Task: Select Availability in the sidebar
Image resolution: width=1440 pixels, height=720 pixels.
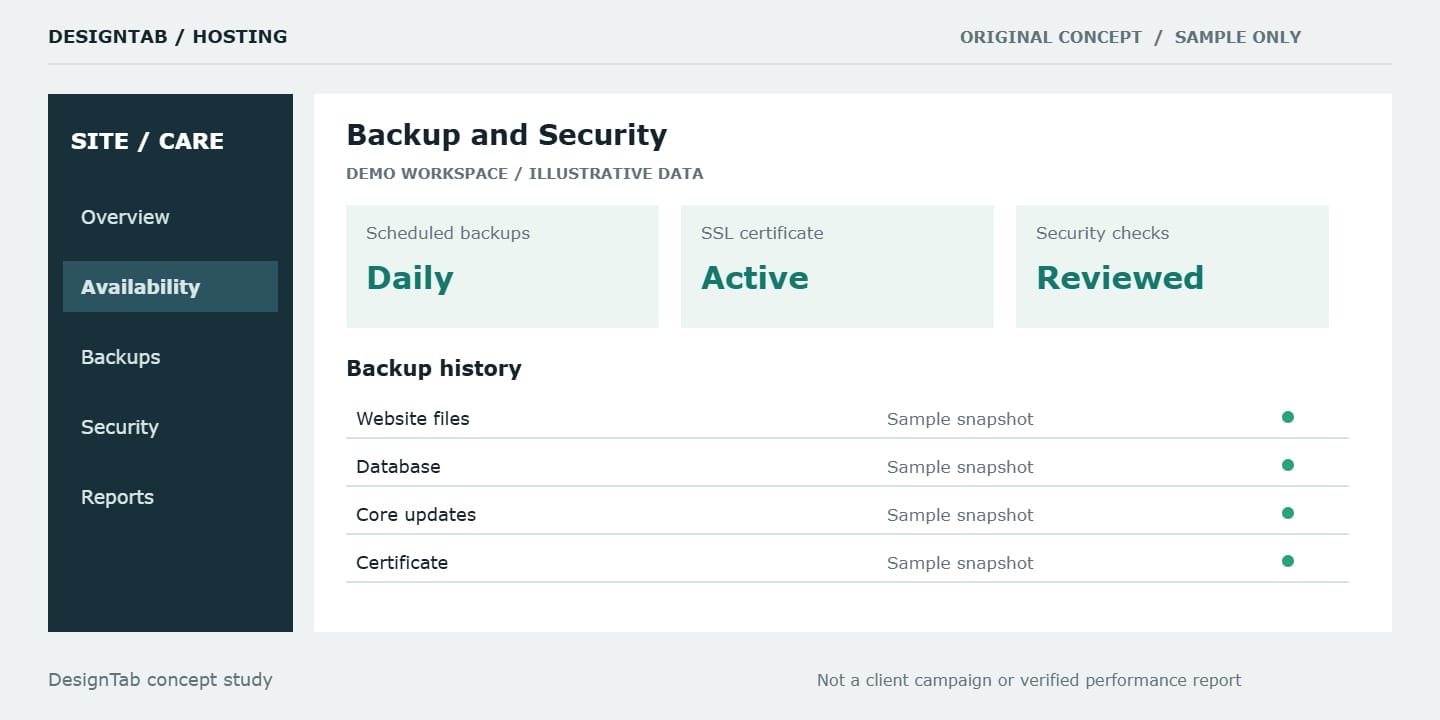Action: point(170,287)
